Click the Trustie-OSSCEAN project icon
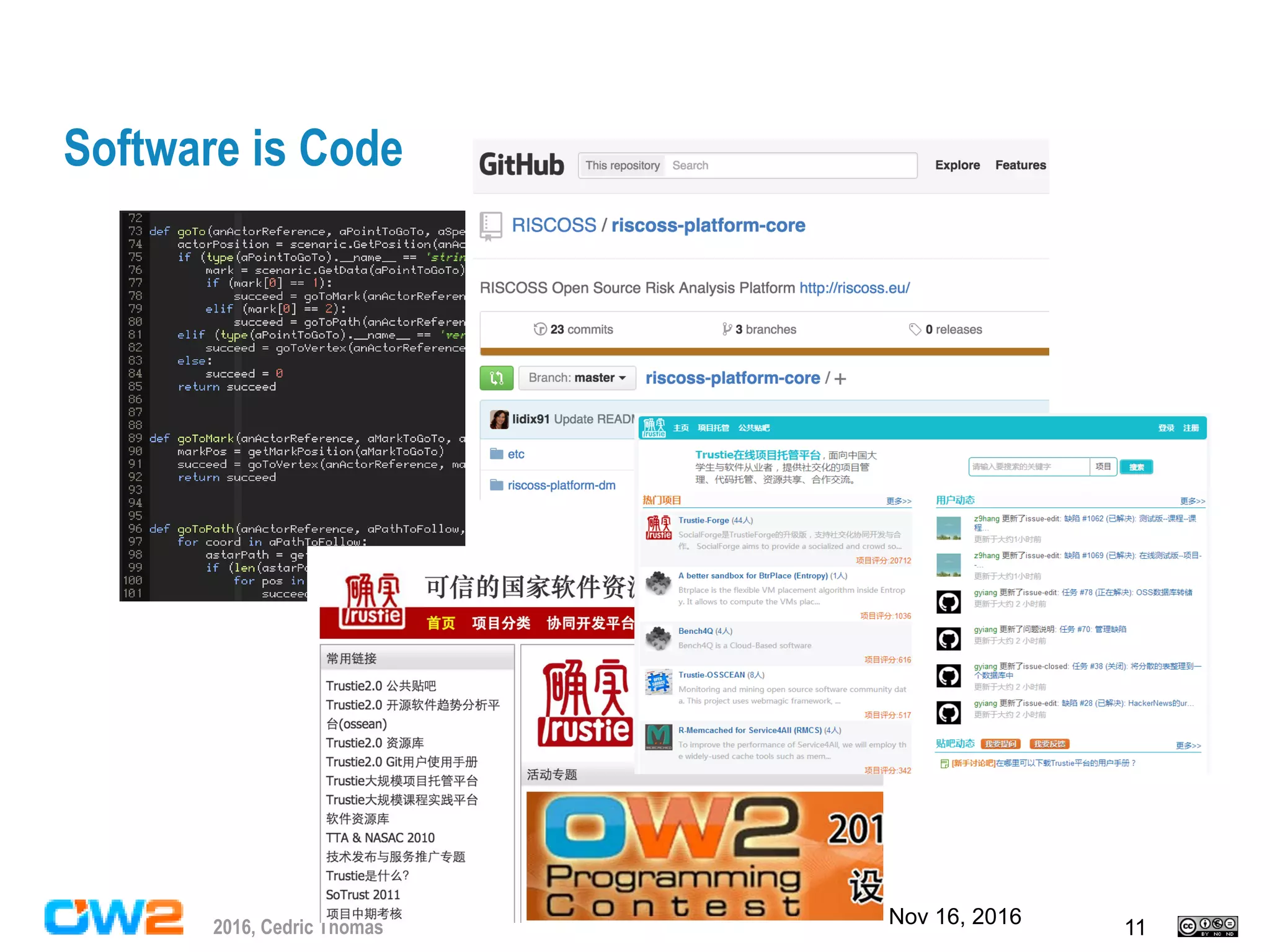 (x=659, y=682)
